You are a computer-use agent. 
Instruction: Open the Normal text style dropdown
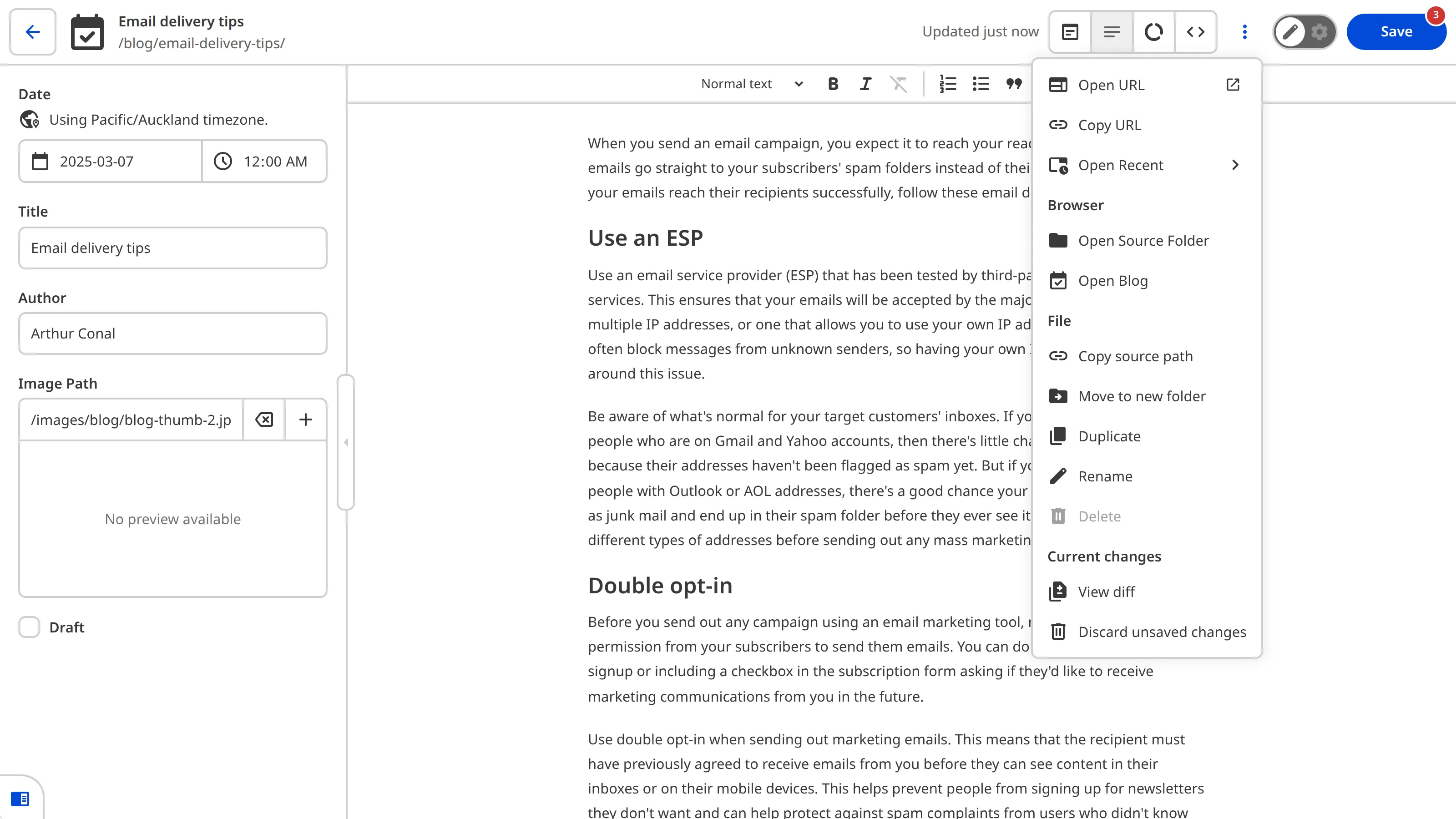point(752,84)
